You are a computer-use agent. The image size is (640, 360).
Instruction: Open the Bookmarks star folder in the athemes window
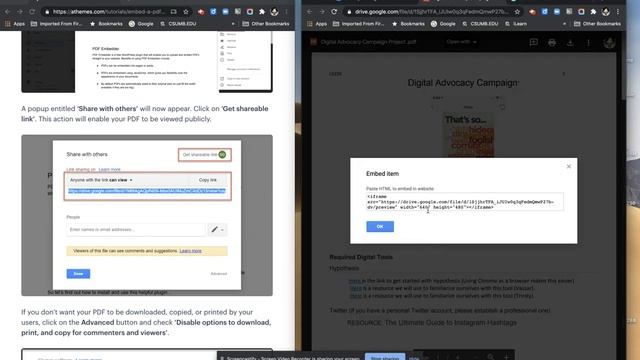[x=106, y=24]
